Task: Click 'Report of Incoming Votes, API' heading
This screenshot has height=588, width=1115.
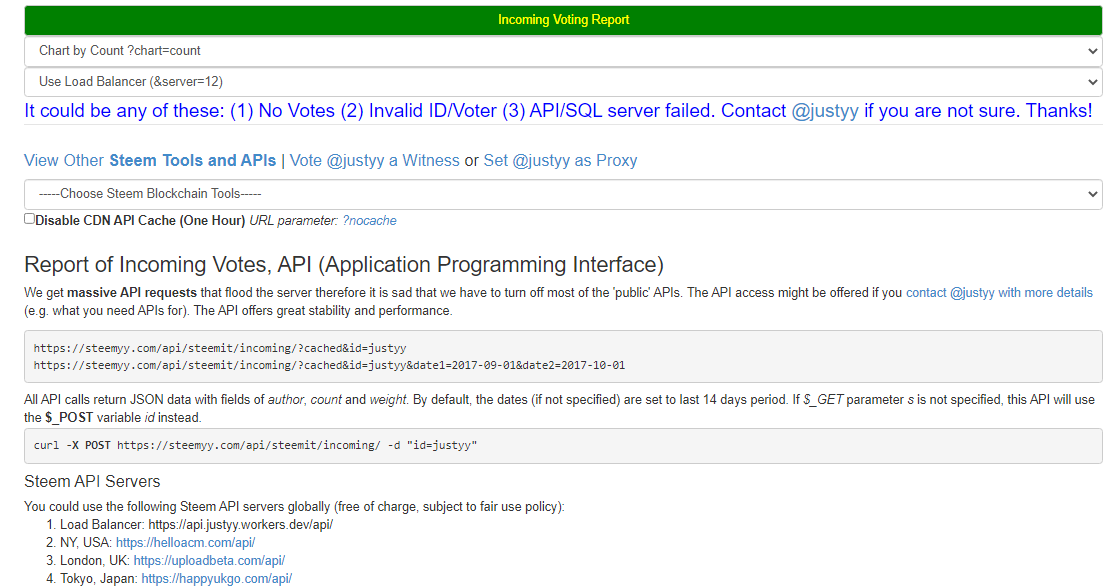Action: coord(344,264)
